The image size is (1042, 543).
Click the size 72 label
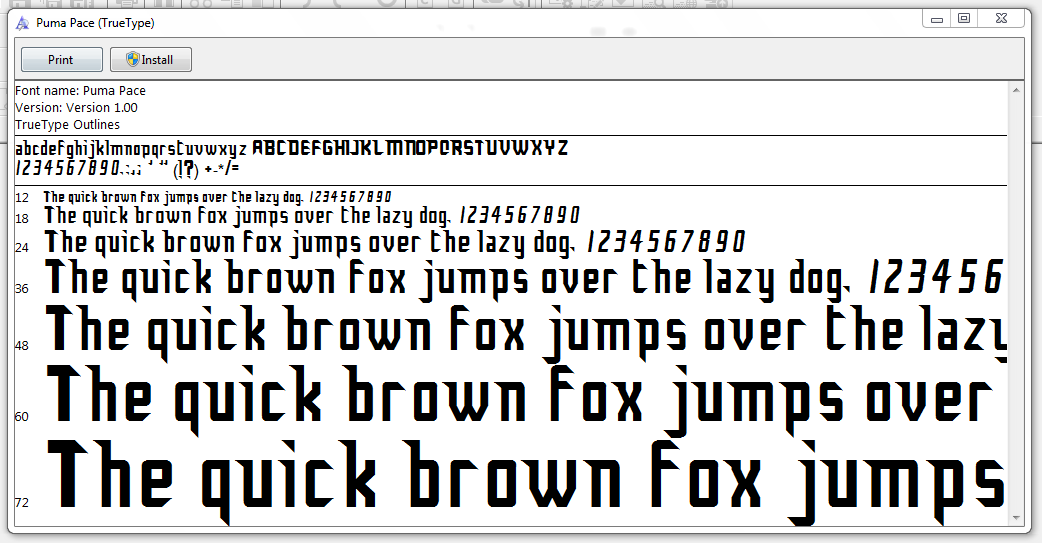[23, 502]
